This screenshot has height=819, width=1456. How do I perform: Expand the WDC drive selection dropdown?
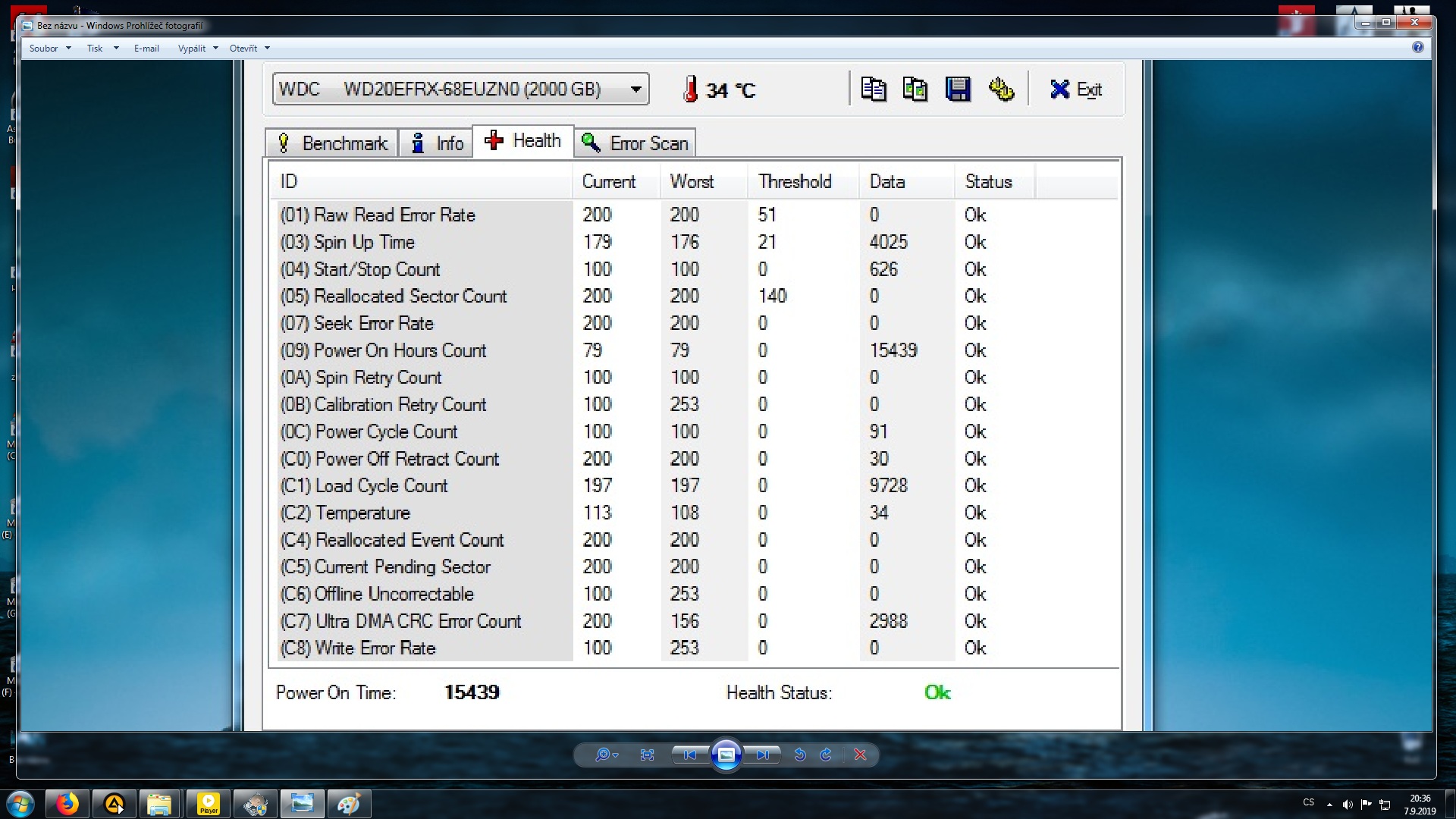coord(636,89)
